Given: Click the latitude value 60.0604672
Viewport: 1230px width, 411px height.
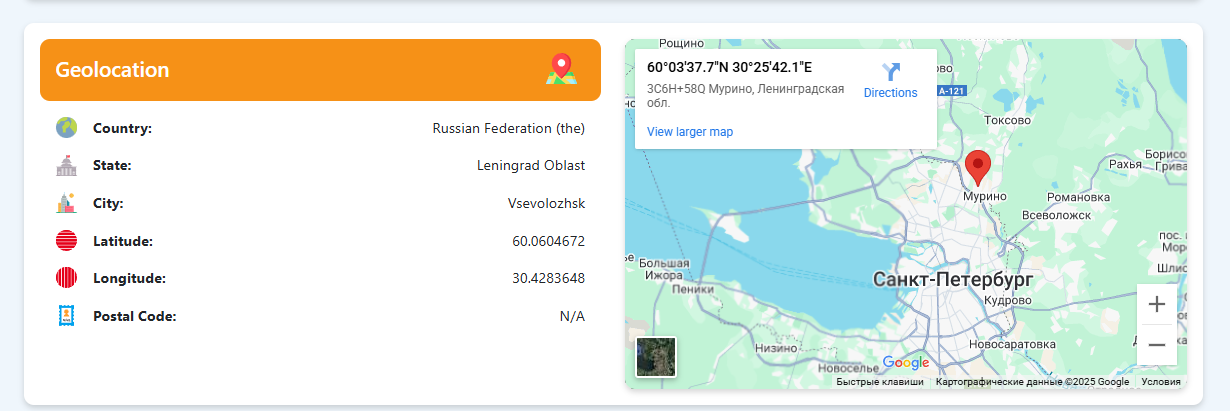Looking at the screenshot, I should point(549,241).
